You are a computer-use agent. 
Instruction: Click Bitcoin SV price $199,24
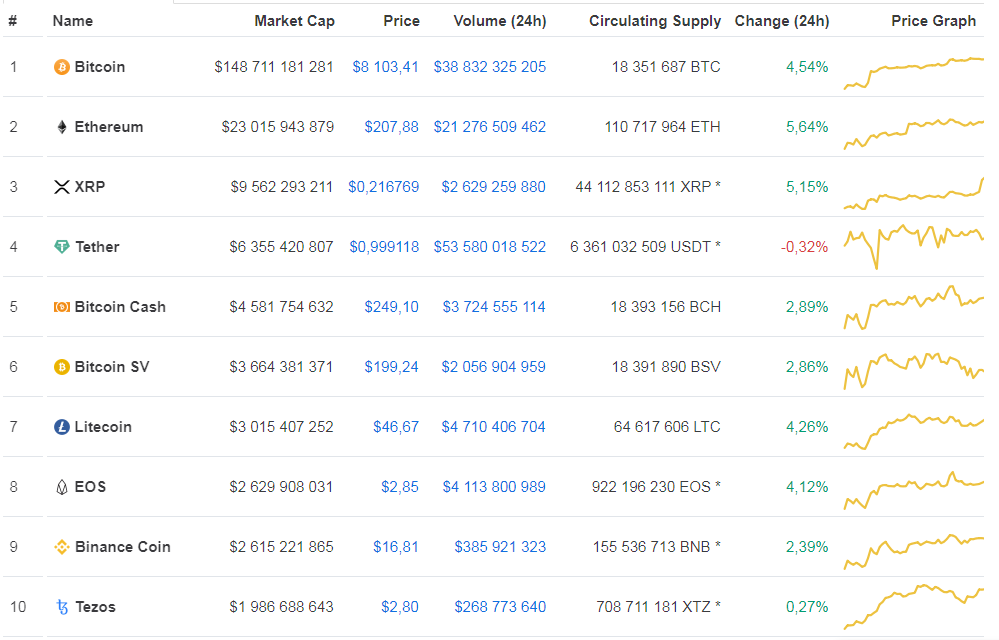392,367
